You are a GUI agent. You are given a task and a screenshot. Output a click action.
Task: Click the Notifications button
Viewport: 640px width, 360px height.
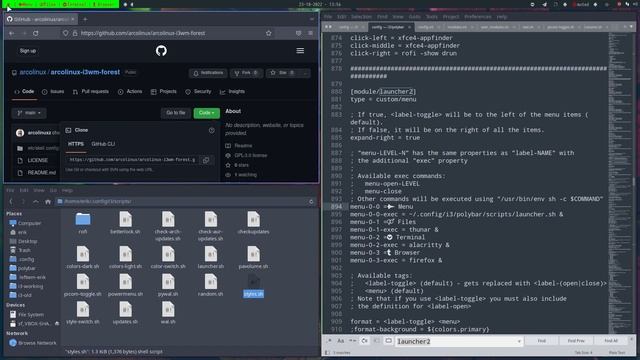[x=208, y=73]
